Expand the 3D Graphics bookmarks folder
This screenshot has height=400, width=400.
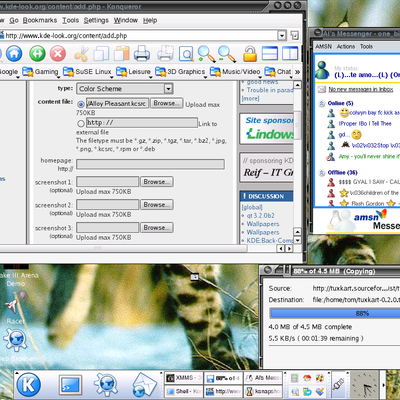click(180, 72)
